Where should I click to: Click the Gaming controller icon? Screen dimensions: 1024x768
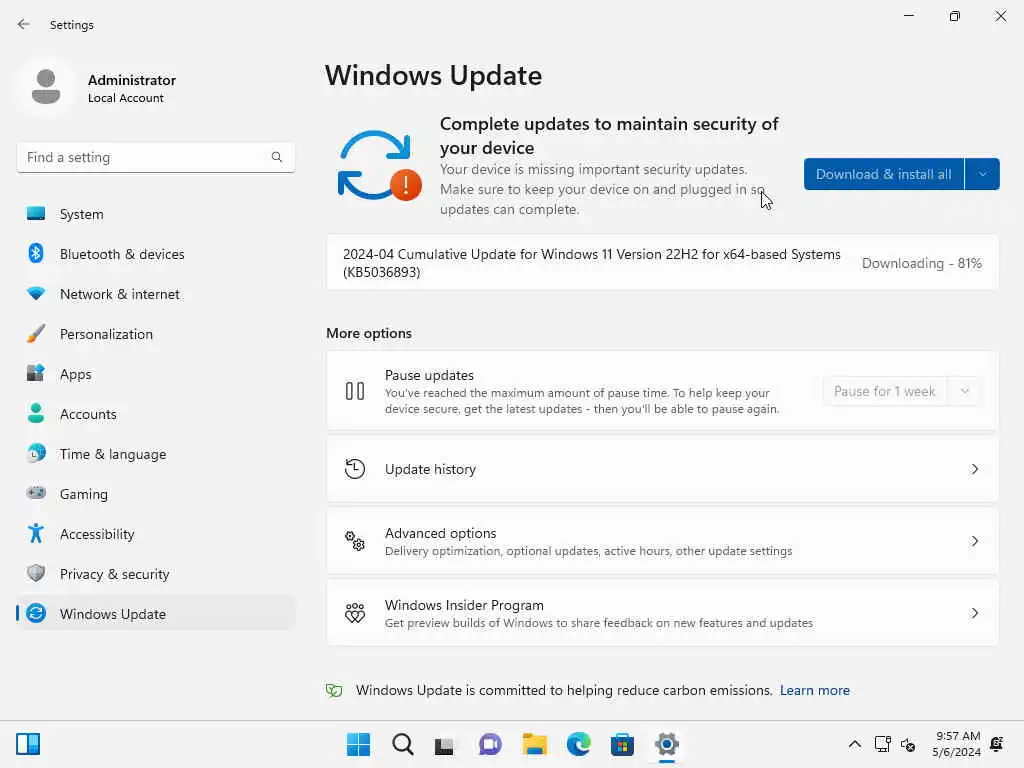click(36, 493)
